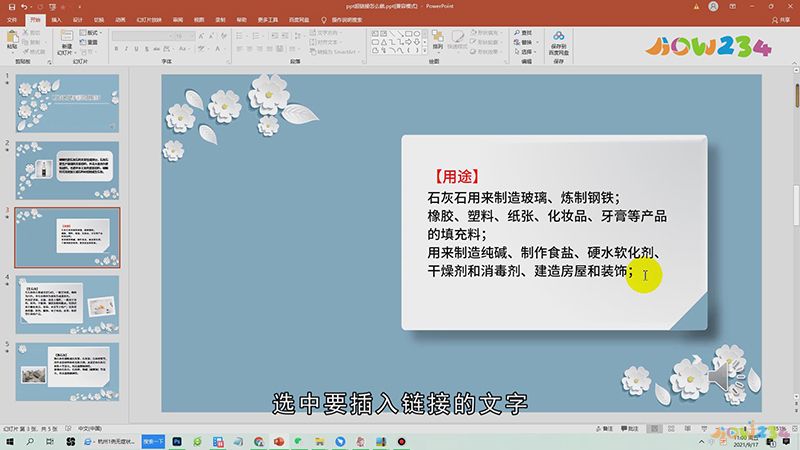
Task: Select the oval shape in shapes gallery
Action: 417,34
